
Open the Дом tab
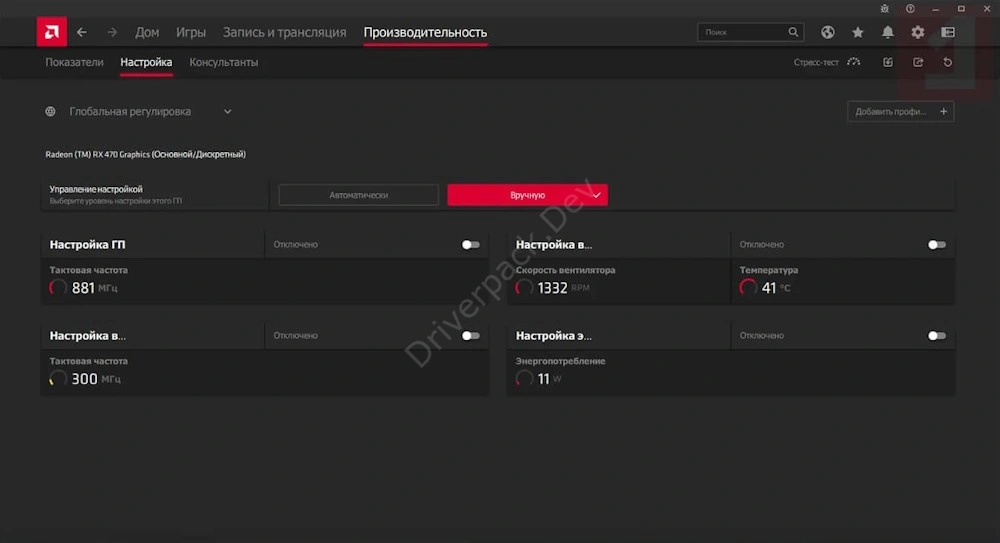tap(147, 32)
